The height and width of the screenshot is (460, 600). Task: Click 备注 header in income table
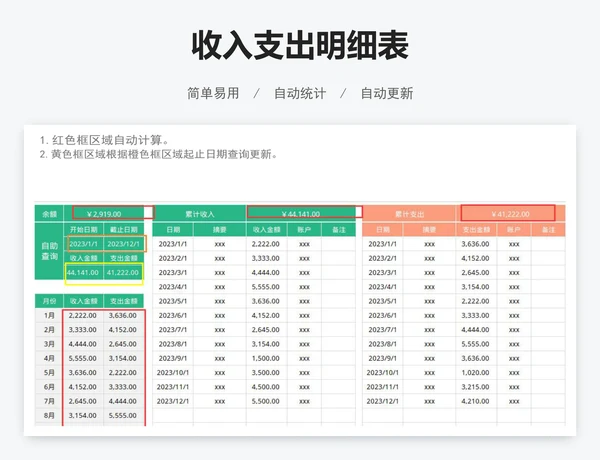(x=339, y=230)
